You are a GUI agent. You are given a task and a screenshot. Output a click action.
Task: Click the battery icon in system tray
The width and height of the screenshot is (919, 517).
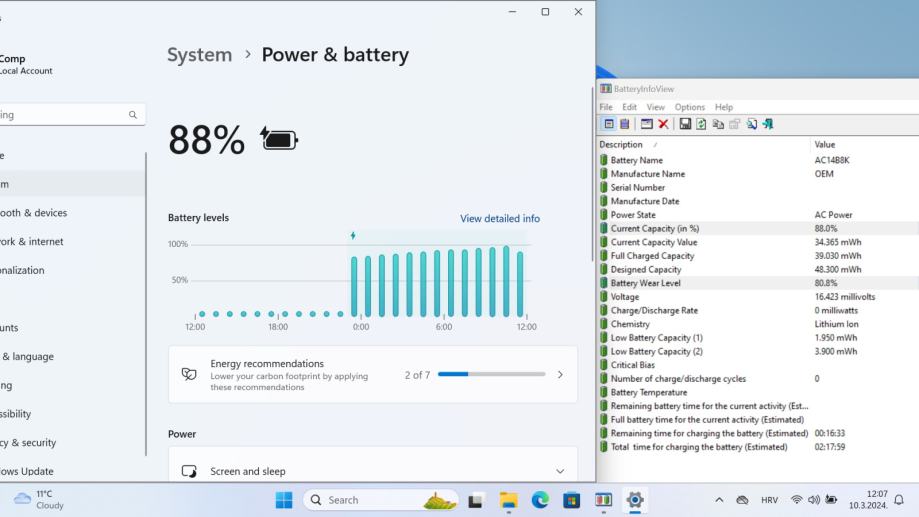point(831,499)
